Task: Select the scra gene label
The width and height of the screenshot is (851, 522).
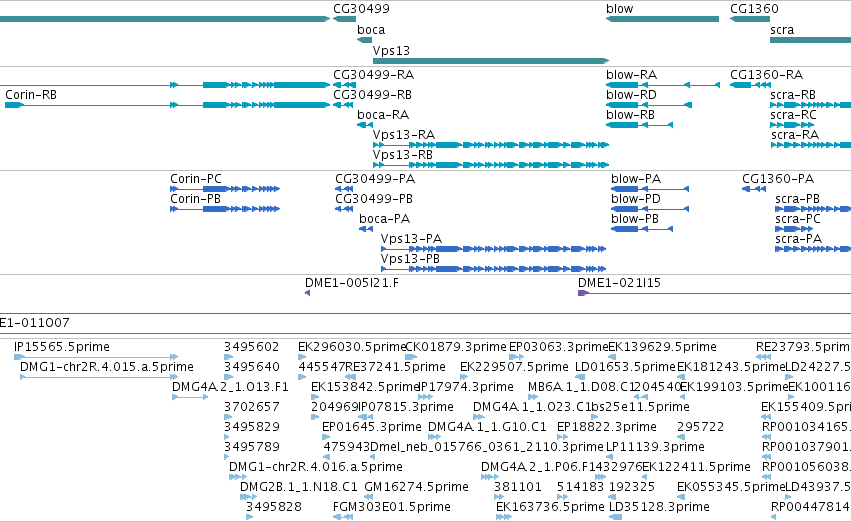Action: 782,30
